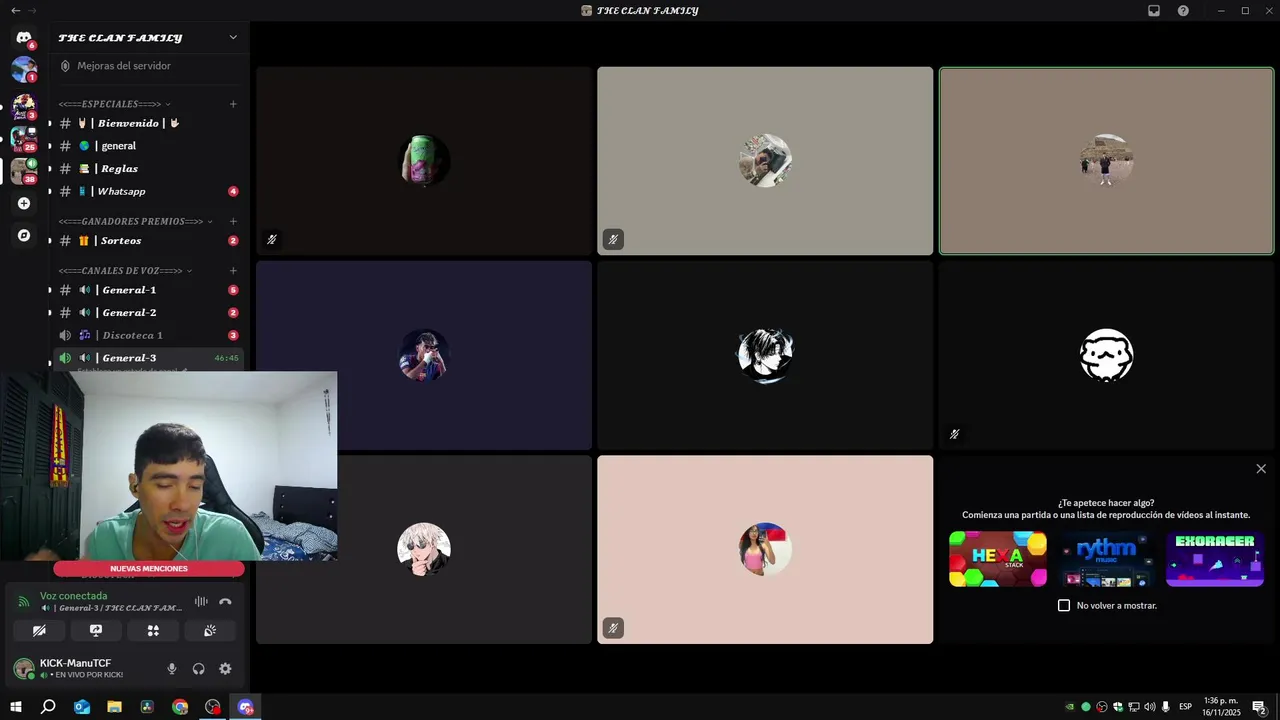
Task: Dismiss the activity suggestion panel
Action: [1261, 469]
